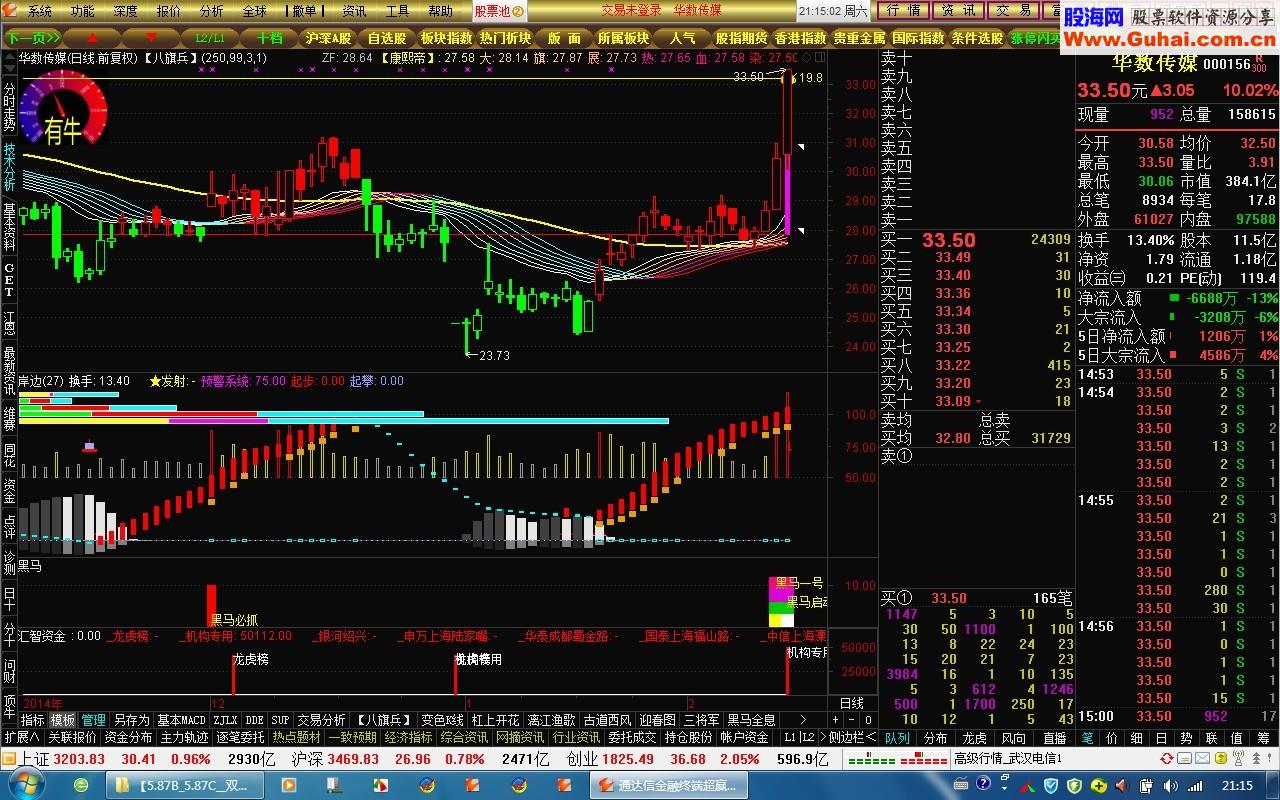Image resolution: width=1280 pixels, height=800 pixels.
Task: Select the 黑马全息 template tab
Action: tap(751, 720)
